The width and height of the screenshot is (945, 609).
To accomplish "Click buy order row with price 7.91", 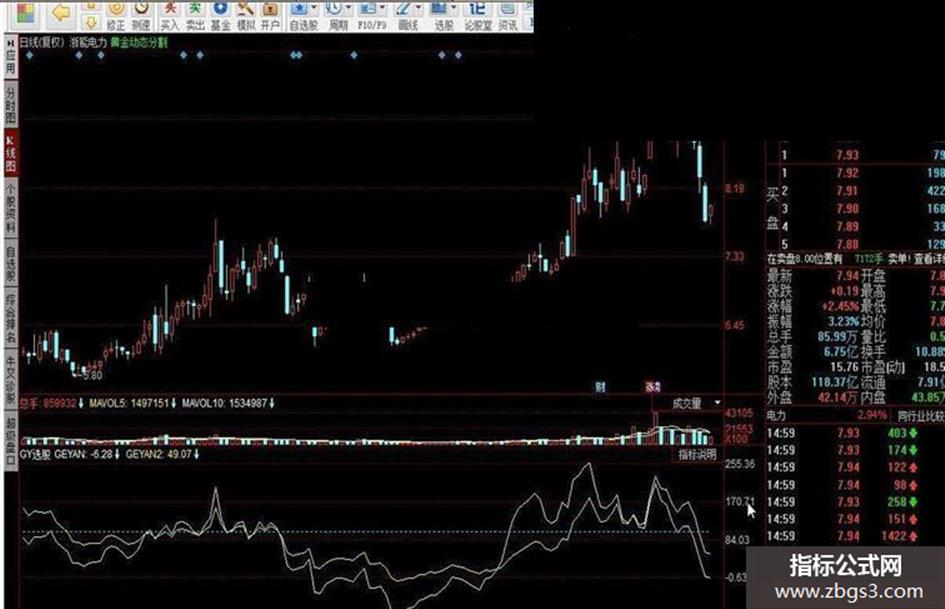I will 855,191.
